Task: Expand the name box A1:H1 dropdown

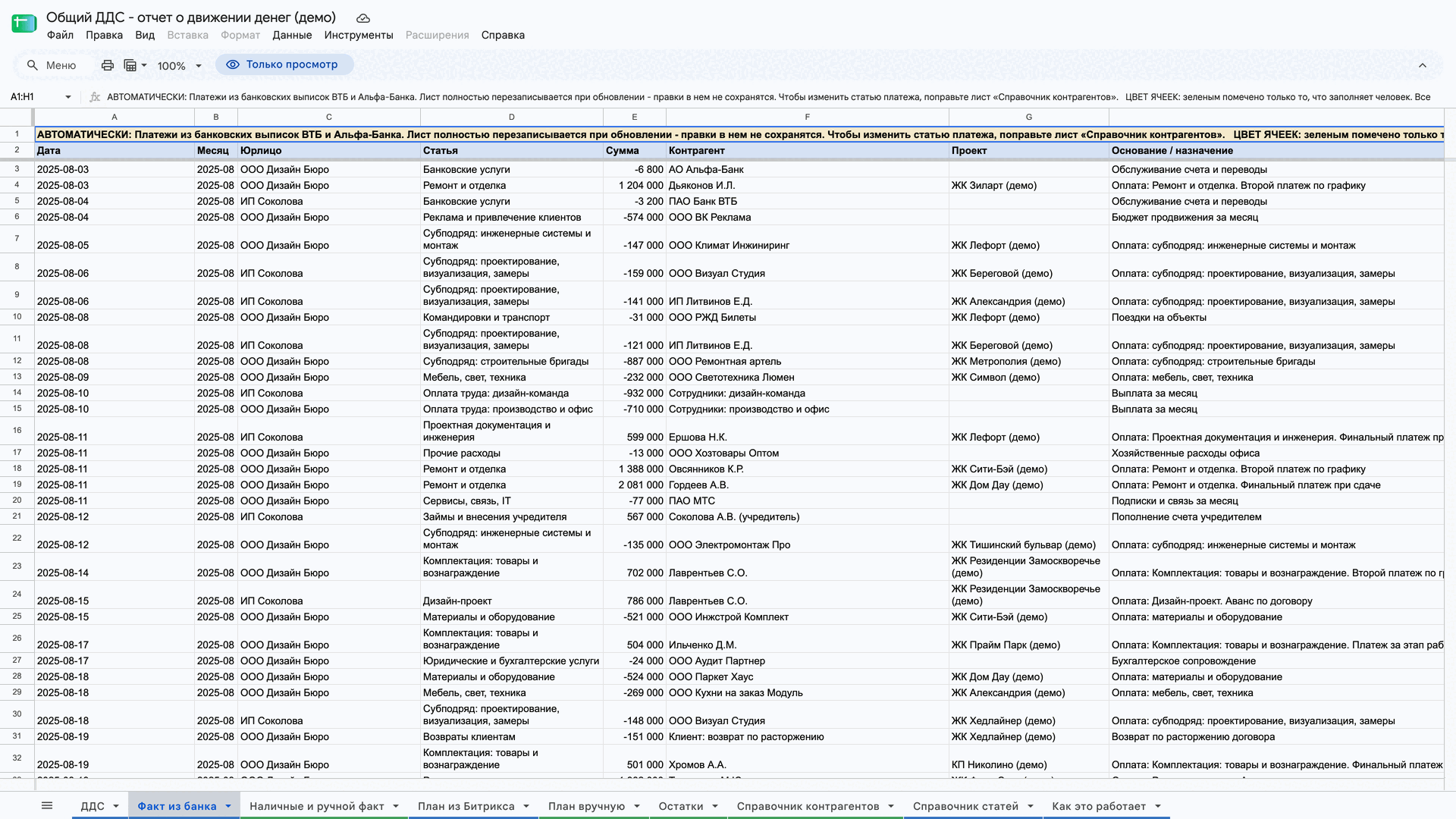Action: point(68,97)
